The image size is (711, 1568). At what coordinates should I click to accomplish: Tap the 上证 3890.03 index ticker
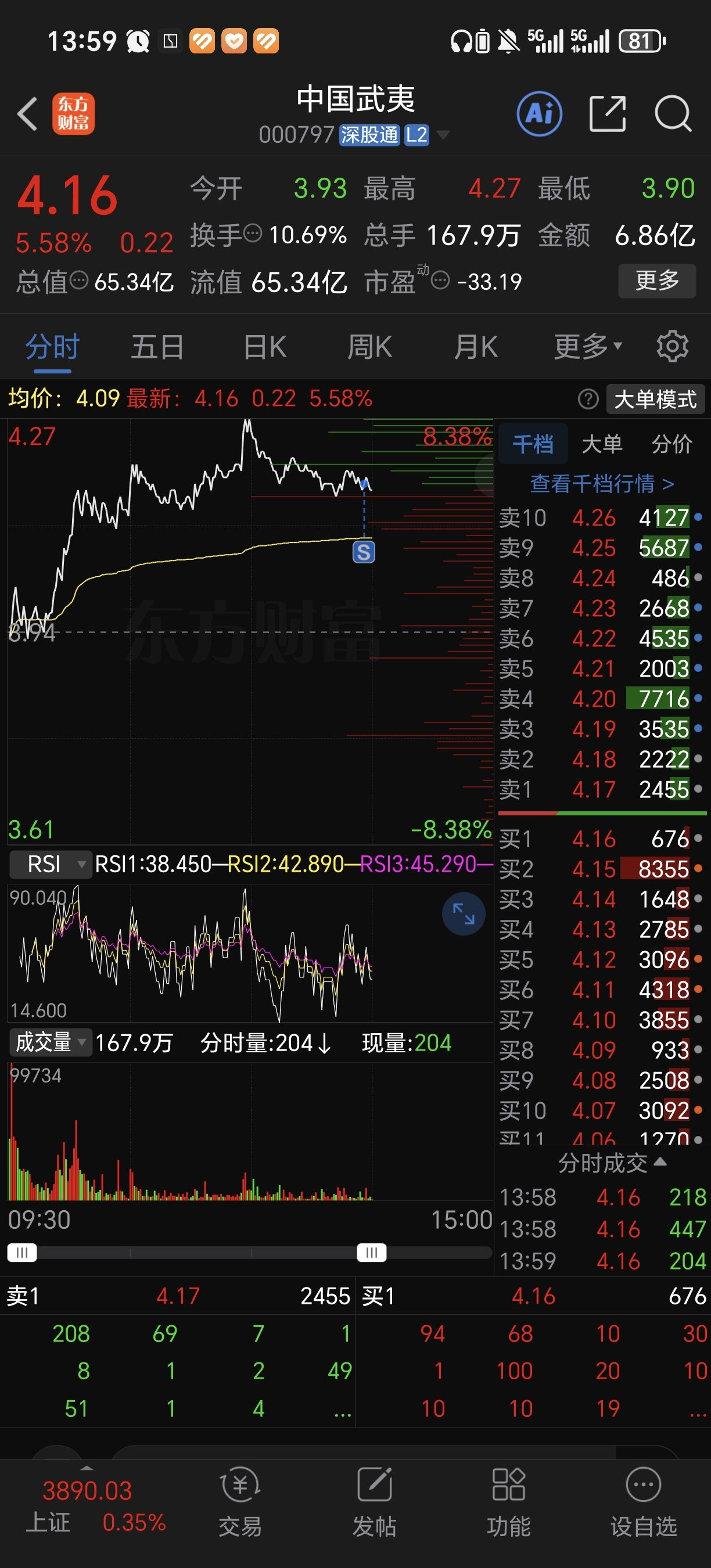[87, 1506]
